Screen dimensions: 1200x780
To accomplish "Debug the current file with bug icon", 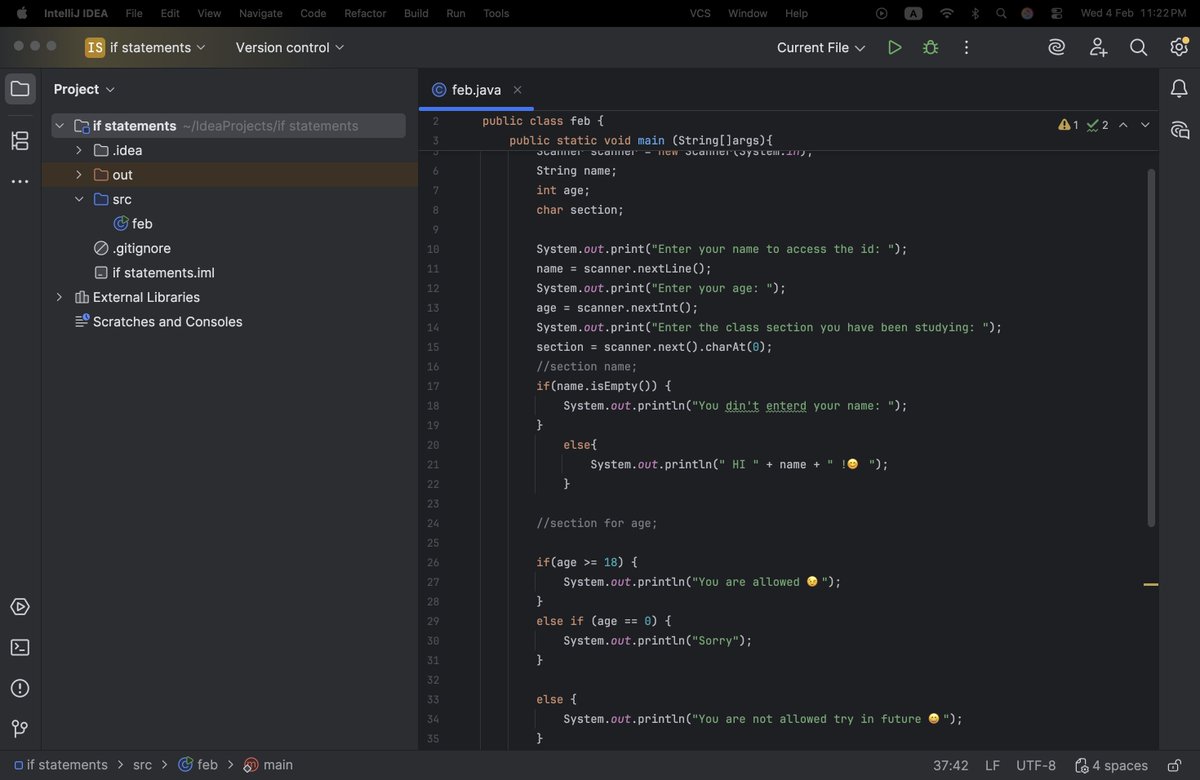I will pyautogui.click(x=930, y=47).
